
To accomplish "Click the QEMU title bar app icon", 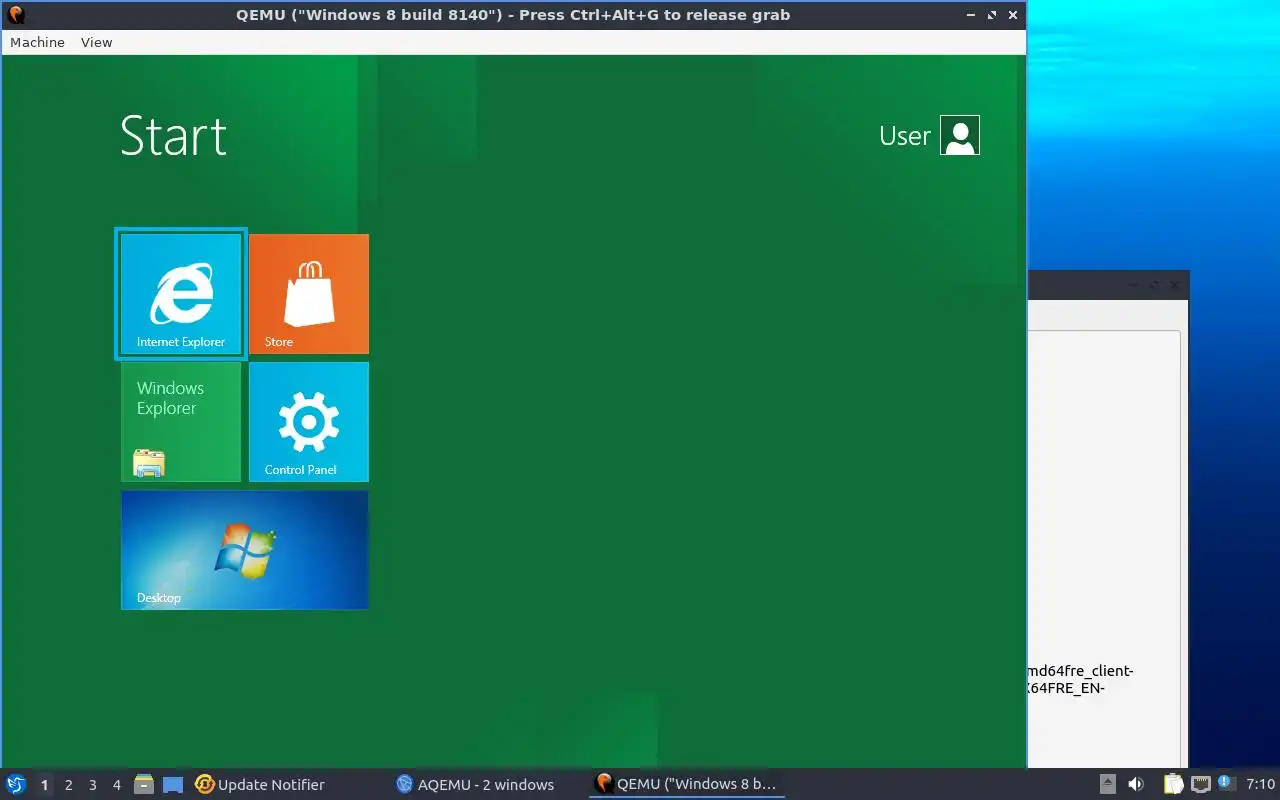I will tap(15, 15).
